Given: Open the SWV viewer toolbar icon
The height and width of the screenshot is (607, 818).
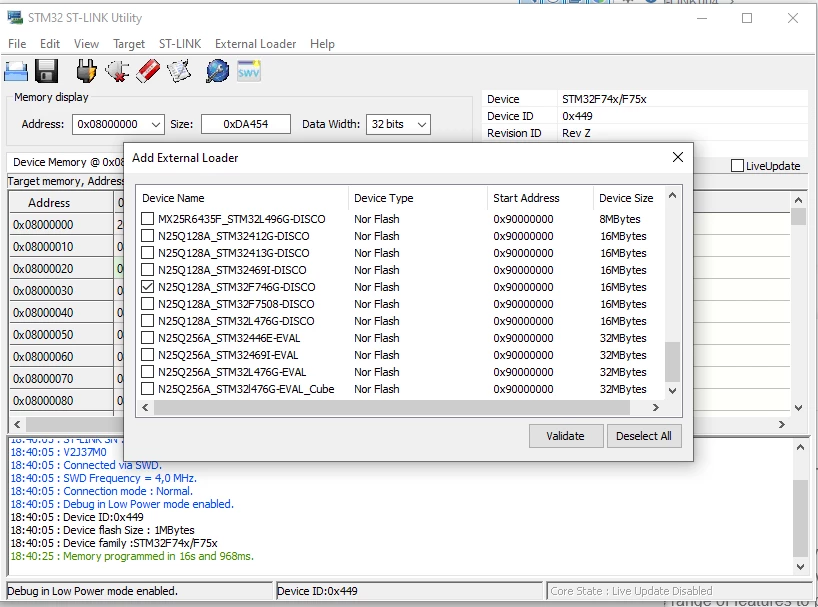Looking at the screenshot, I should [249, 71].
